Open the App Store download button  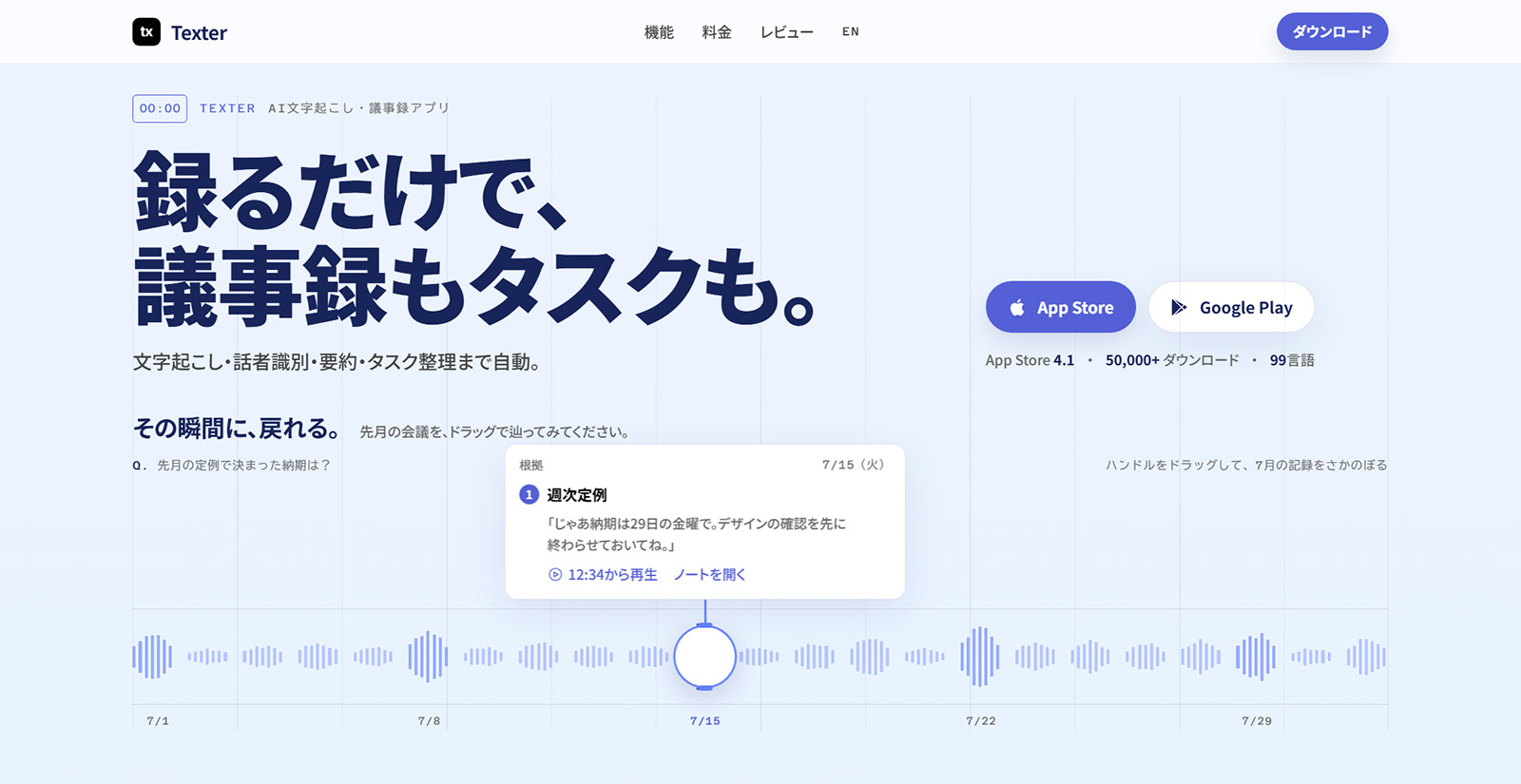[1061, 307]
